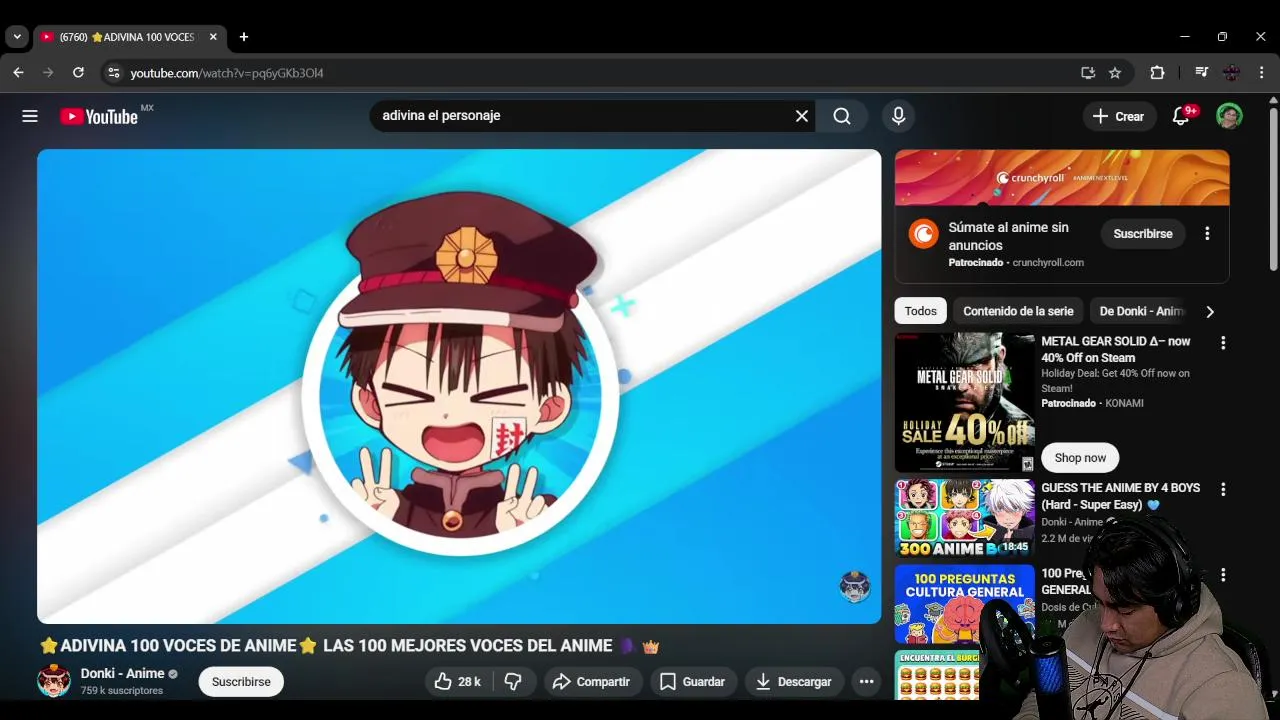This screenshot has width=1280, height=720.
Task: Open the notifications bell
Action: [x=1181, y=116]
